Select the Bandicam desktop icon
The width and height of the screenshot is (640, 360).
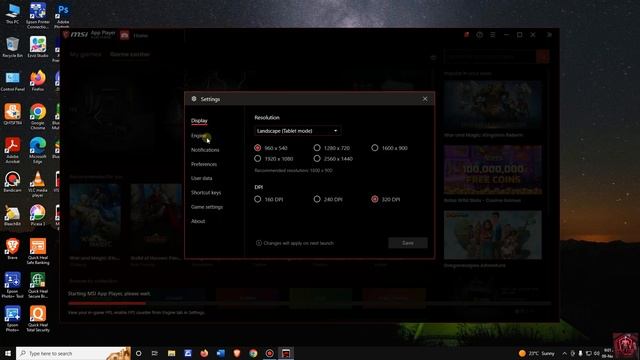pos(12,182)
